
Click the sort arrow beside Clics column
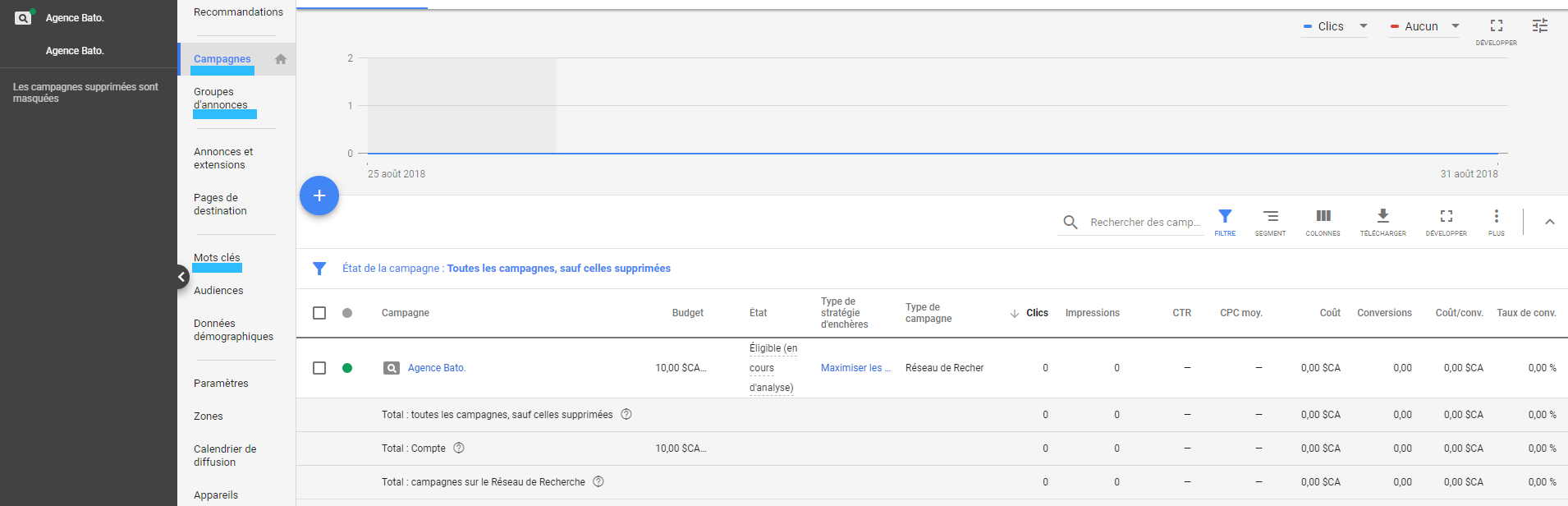coord(1015,313)
